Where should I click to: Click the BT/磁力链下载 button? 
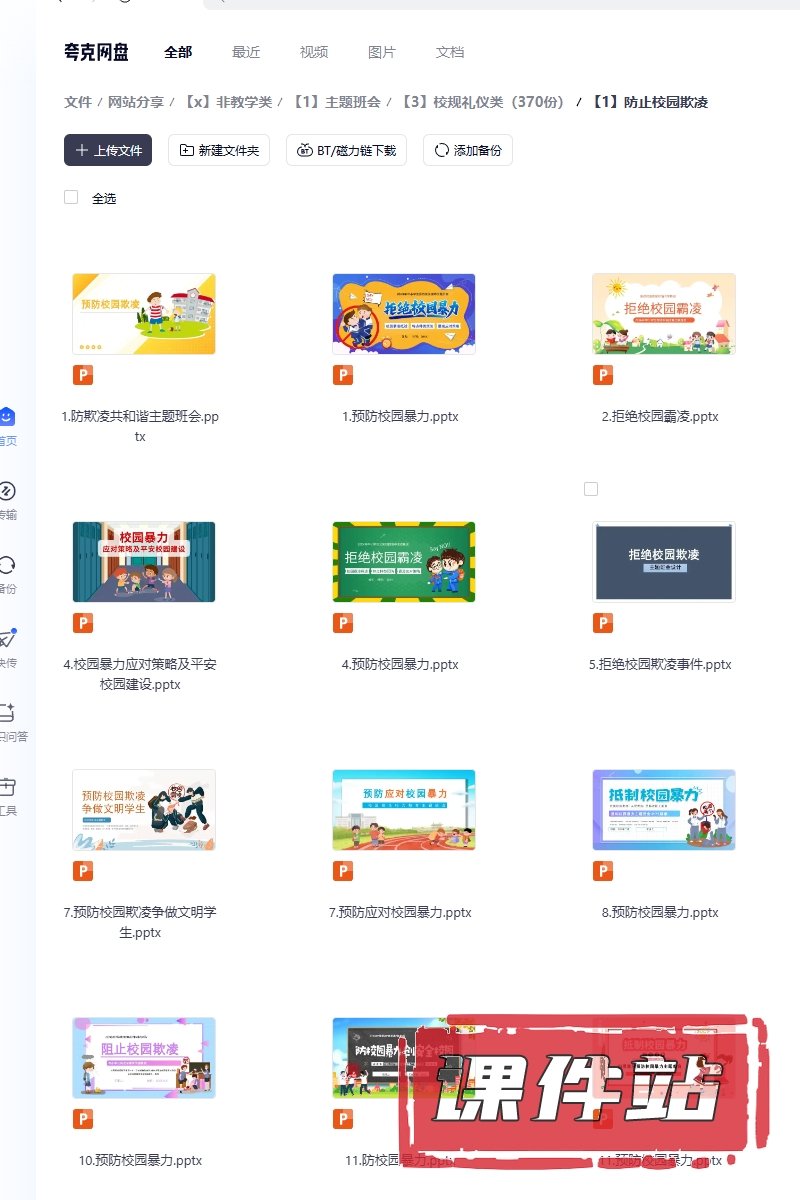coord(346,150)
